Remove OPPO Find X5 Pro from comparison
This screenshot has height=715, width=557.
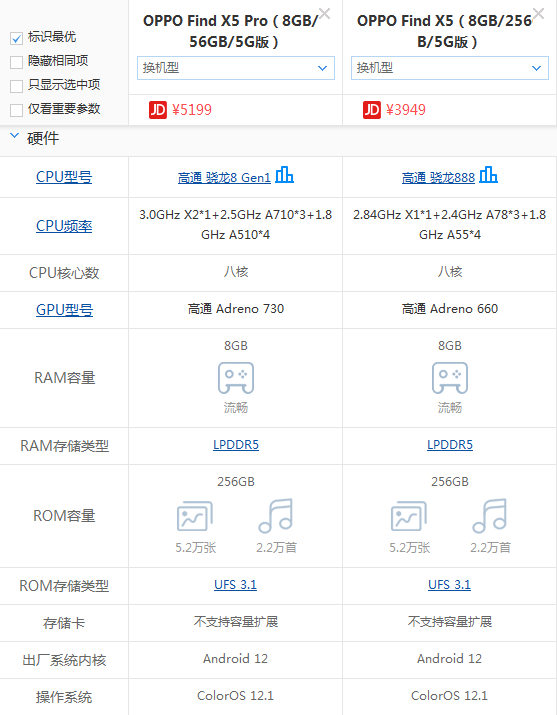pyautogui.click(x=324, y=14)
